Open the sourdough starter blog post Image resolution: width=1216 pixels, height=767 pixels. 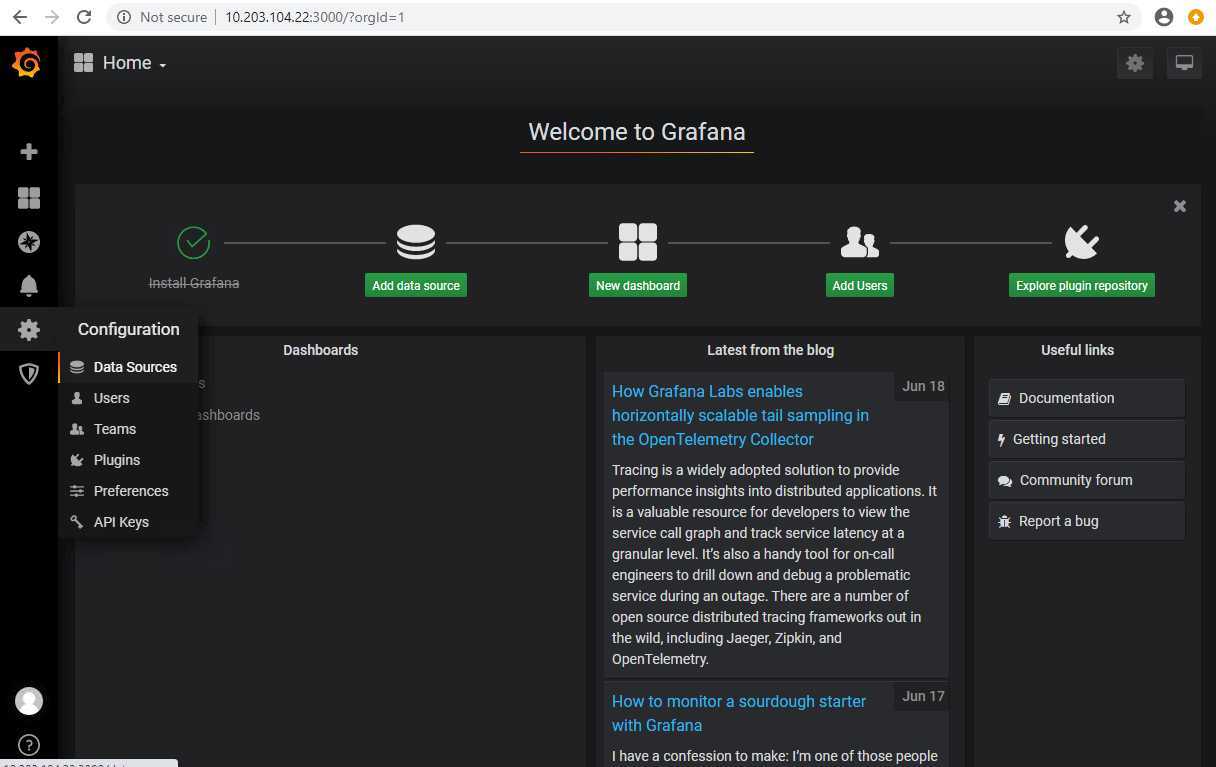point(739,713)
